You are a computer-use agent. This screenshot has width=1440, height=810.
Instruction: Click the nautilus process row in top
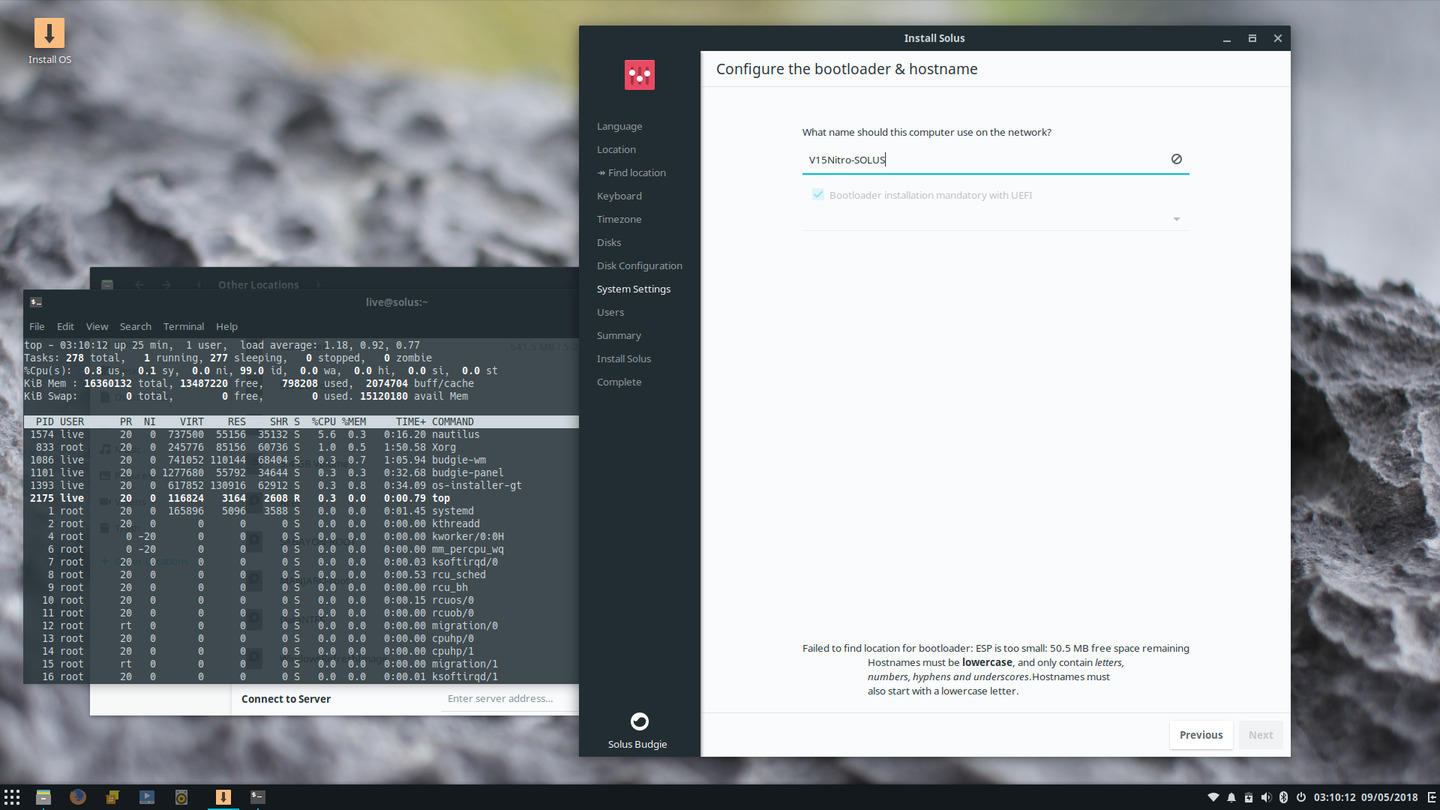point(301,435)
